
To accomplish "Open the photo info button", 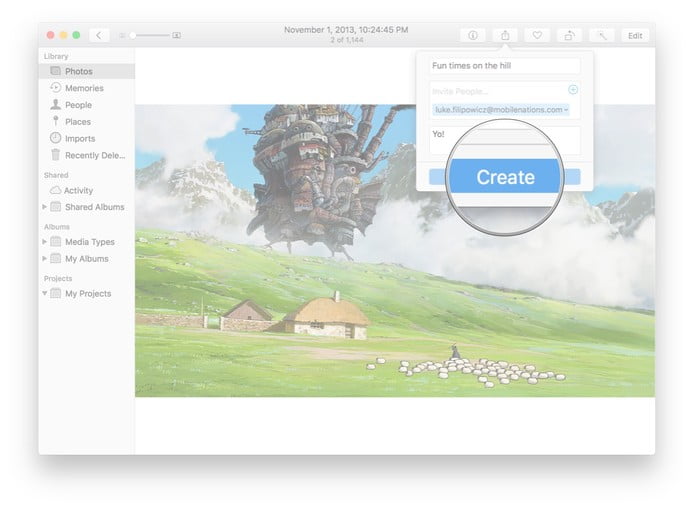I will 472,35.
